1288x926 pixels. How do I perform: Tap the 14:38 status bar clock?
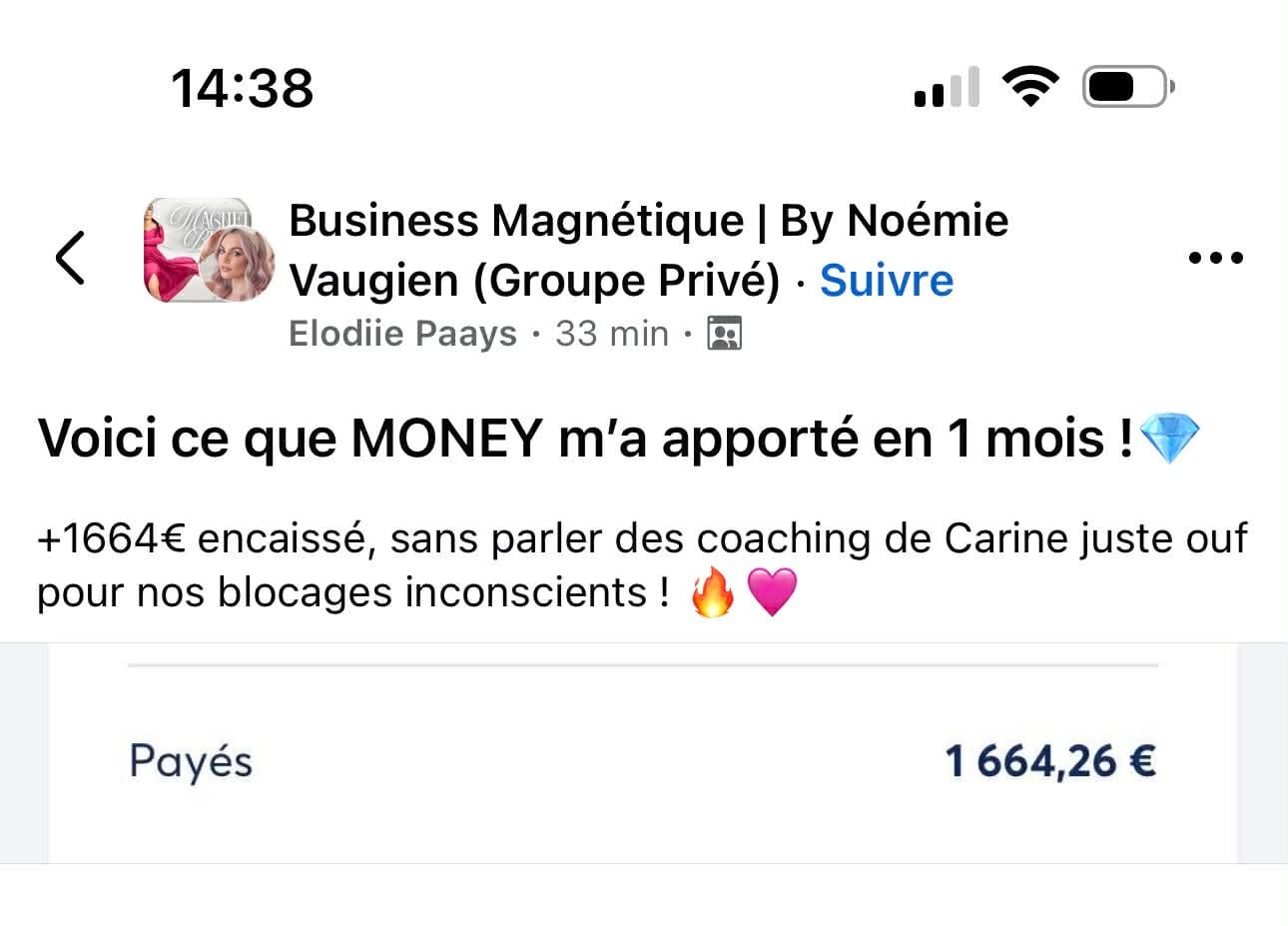[243, 88]
